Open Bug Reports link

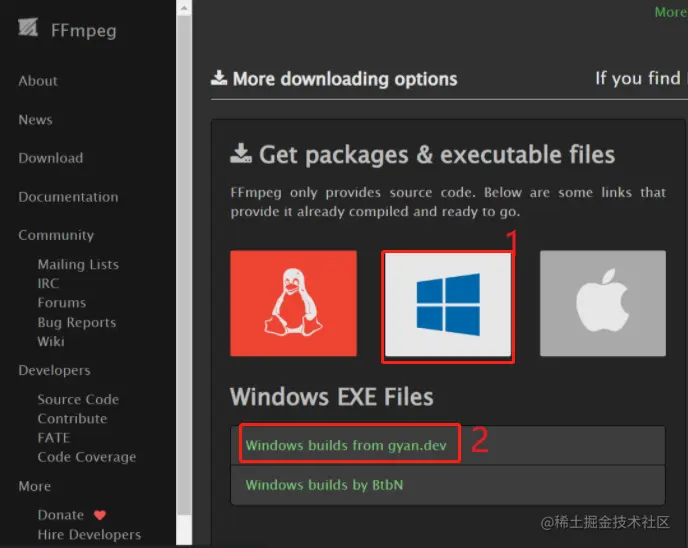point(76,322)
